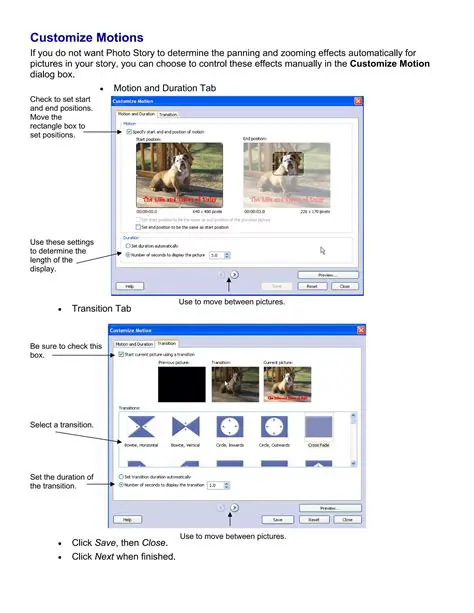The width and height of the screenshot is (474, 613).
Task: Click the Start position bulldog preview
Action: [180, 175]
